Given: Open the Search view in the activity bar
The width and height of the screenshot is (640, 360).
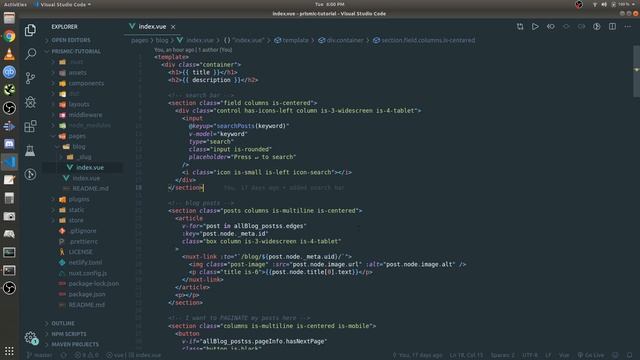Looking at the screenshot, I should [30, 54].
